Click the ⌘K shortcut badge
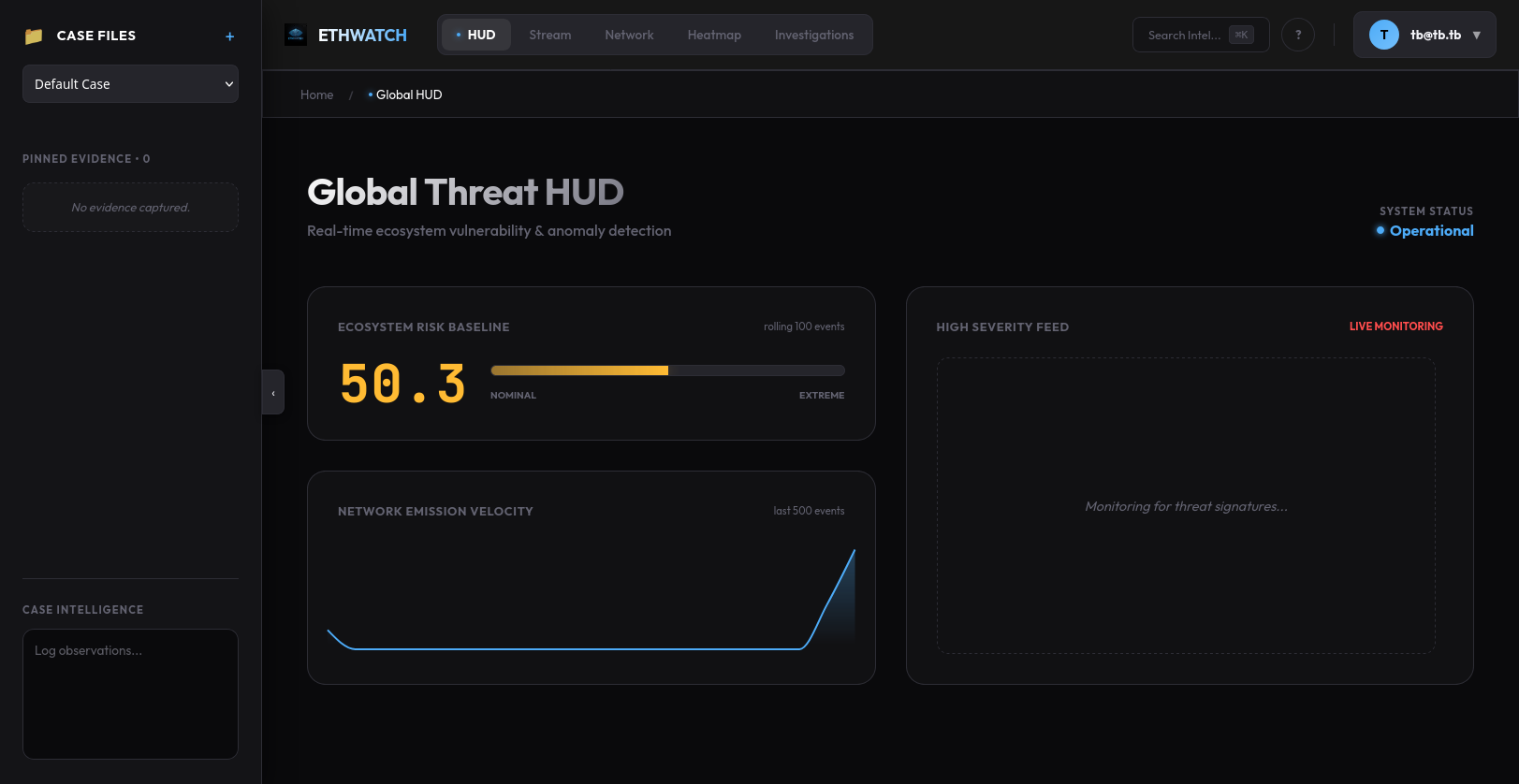 point(1241,35)
